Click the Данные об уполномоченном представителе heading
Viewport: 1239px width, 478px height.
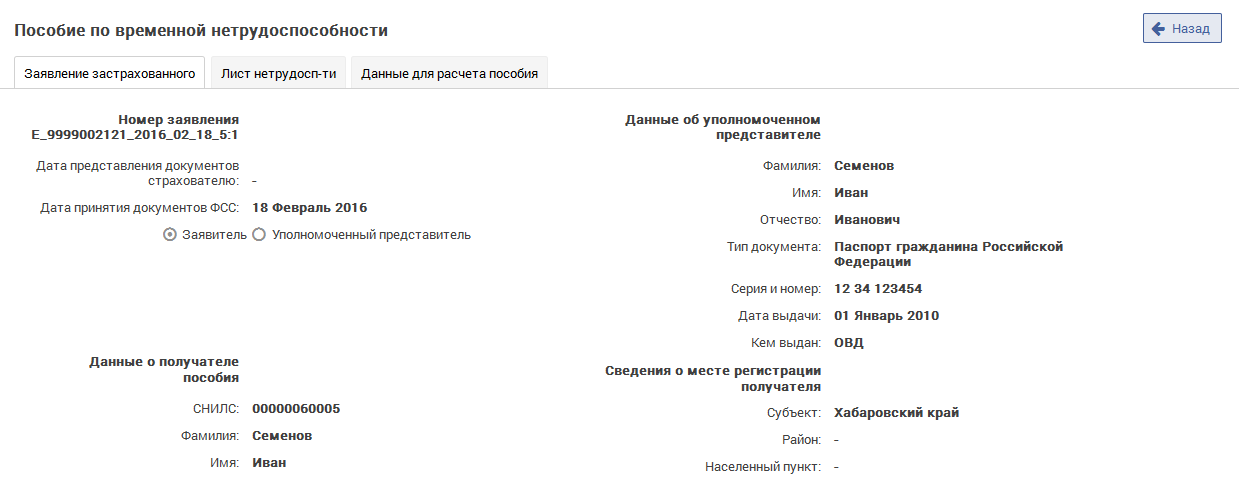723,126
